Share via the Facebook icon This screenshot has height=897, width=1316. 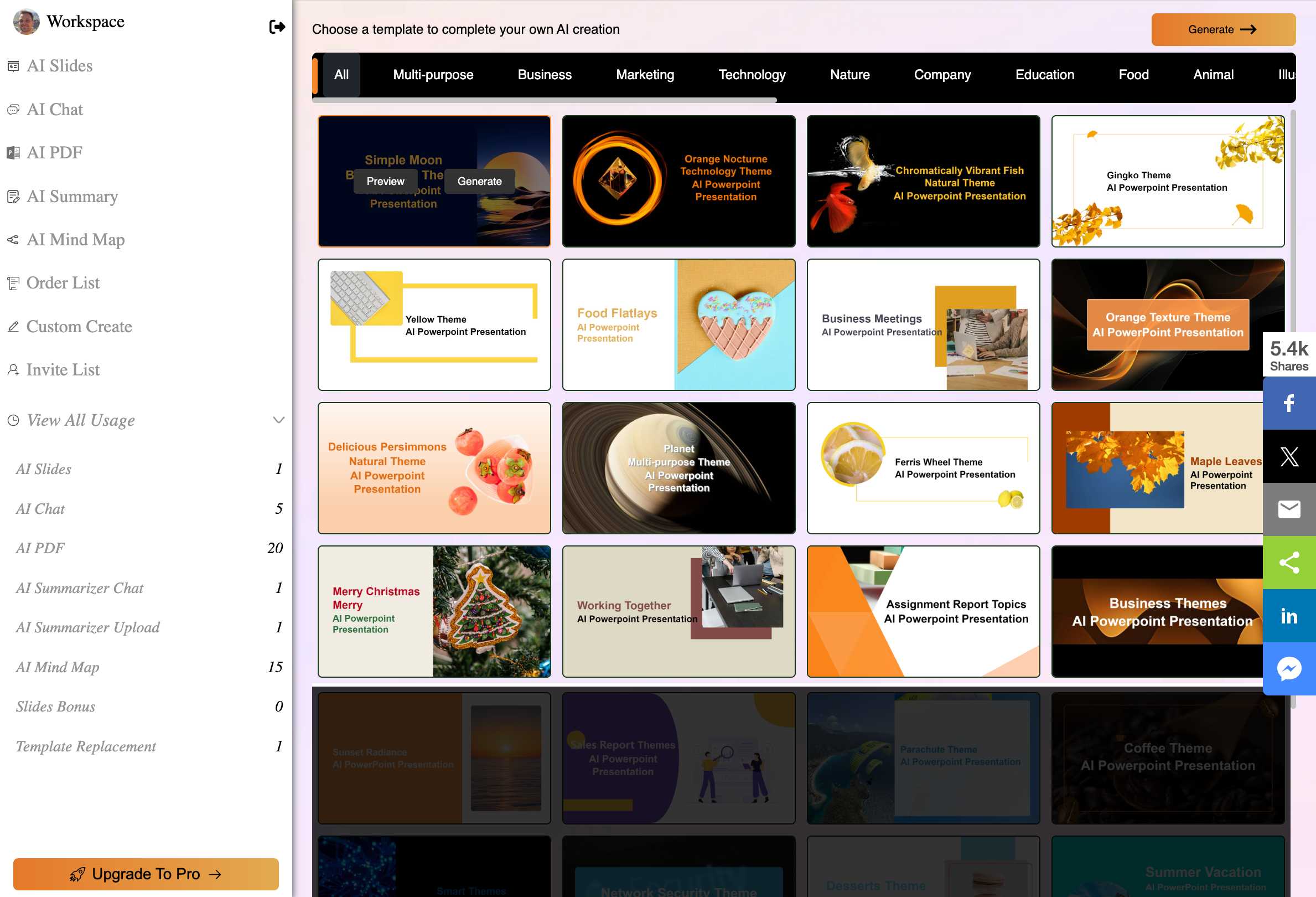click(x=1289, y=404)
